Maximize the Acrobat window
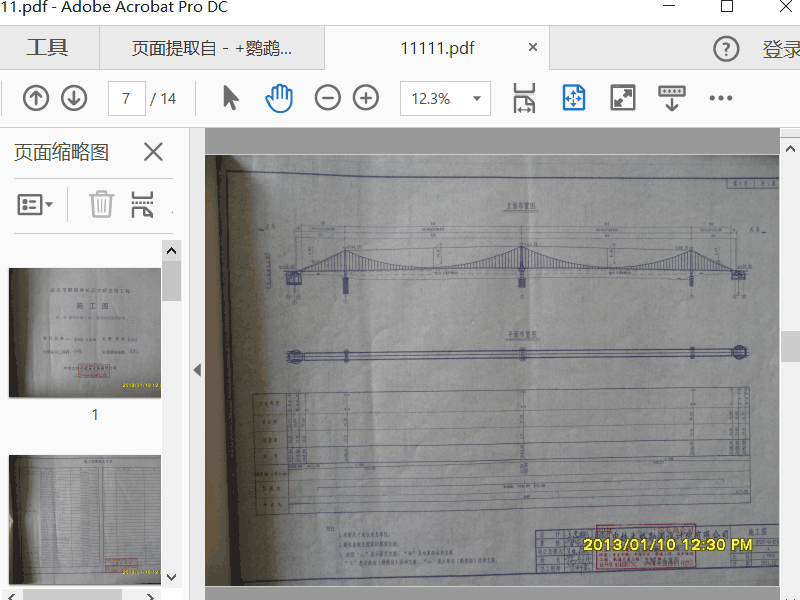 coord(727,7)
